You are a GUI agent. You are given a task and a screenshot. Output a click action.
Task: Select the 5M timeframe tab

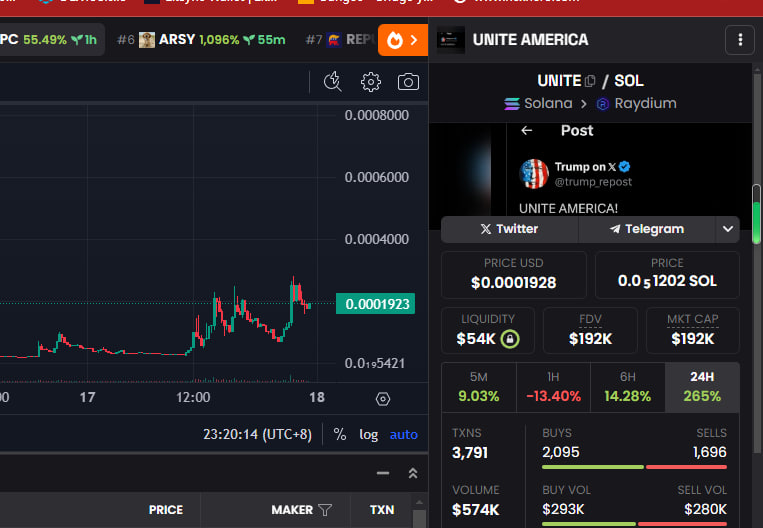tap(479, 387)
